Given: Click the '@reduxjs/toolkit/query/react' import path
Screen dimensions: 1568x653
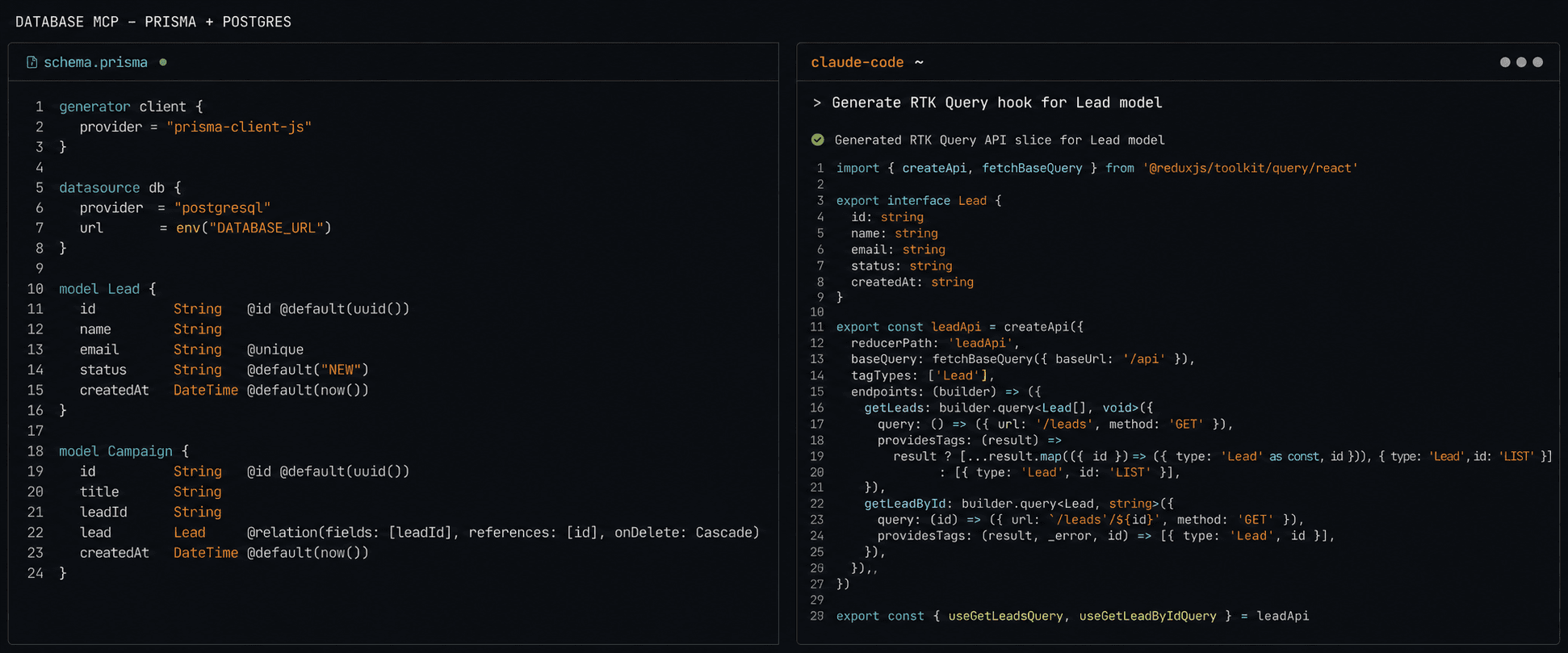Looking at the screenshot, I should point(1251,168).
